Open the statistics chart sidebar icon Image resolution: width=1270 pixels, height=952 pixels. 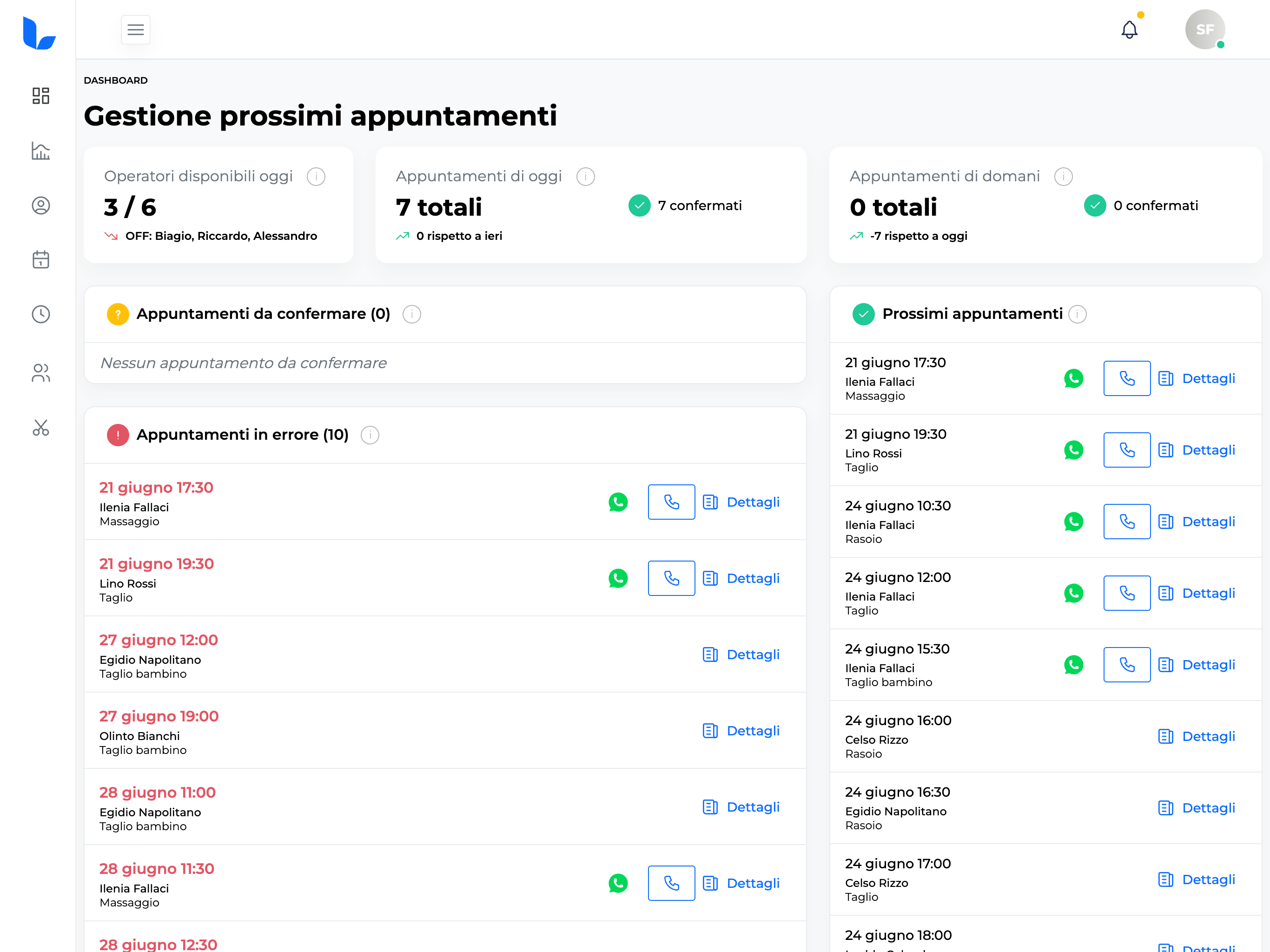(41, 151)
